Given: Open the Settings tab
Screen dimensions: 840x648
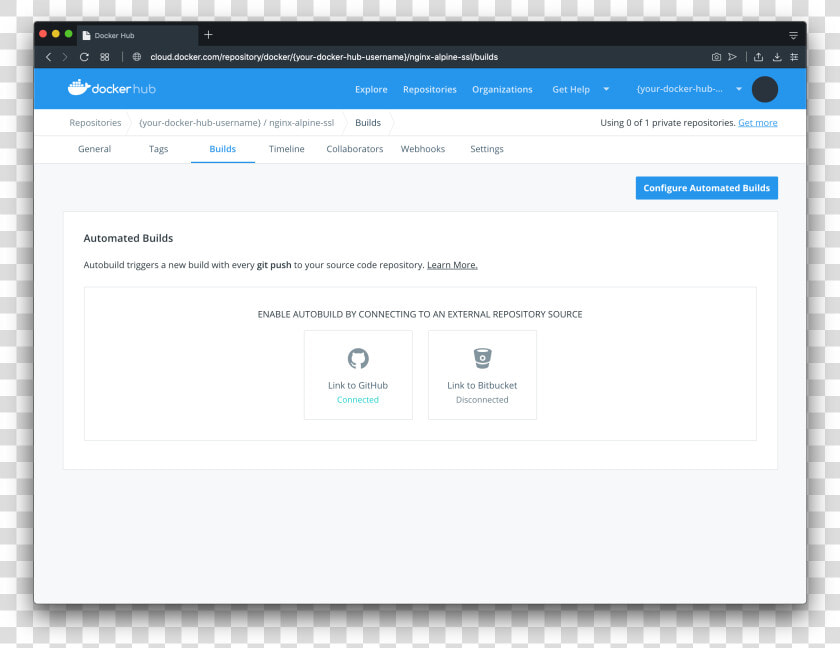Looking at the screenshot, I should [486, 149].
